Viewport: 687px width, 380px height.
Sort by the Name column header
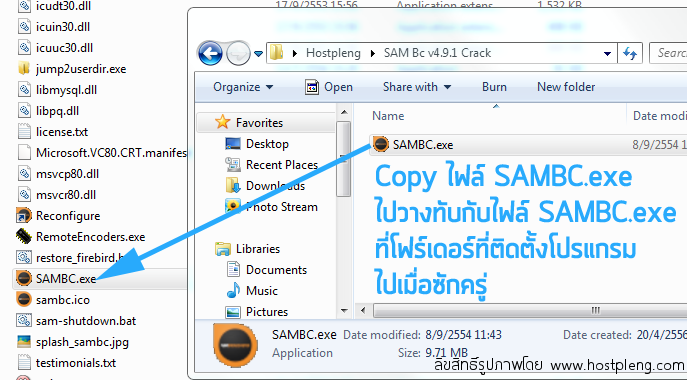[388, 116]
